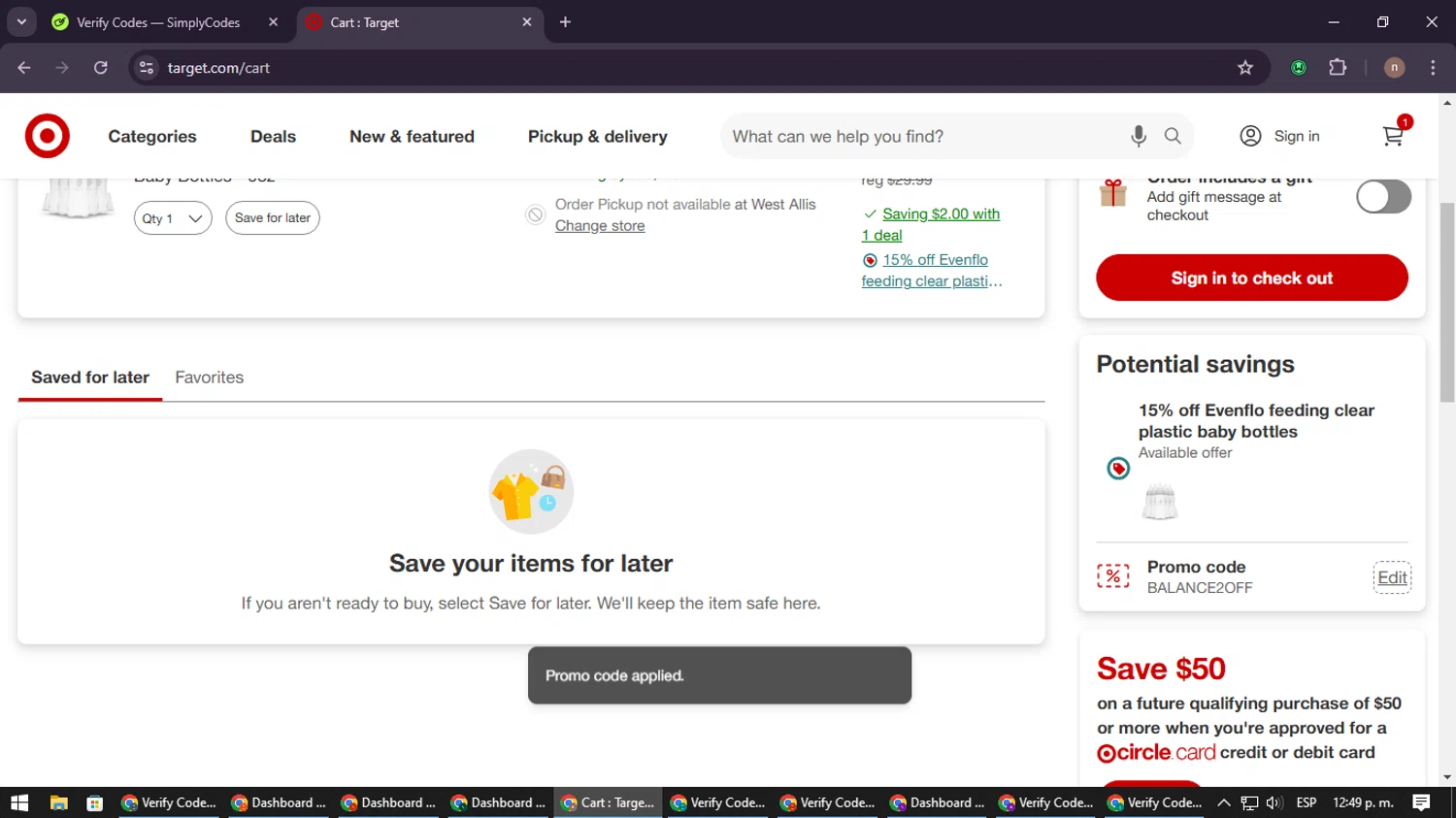Select the Saved for later tab
Viewport: 1456px width, 818px height.
pyautogui.click(x=90, y=377)
